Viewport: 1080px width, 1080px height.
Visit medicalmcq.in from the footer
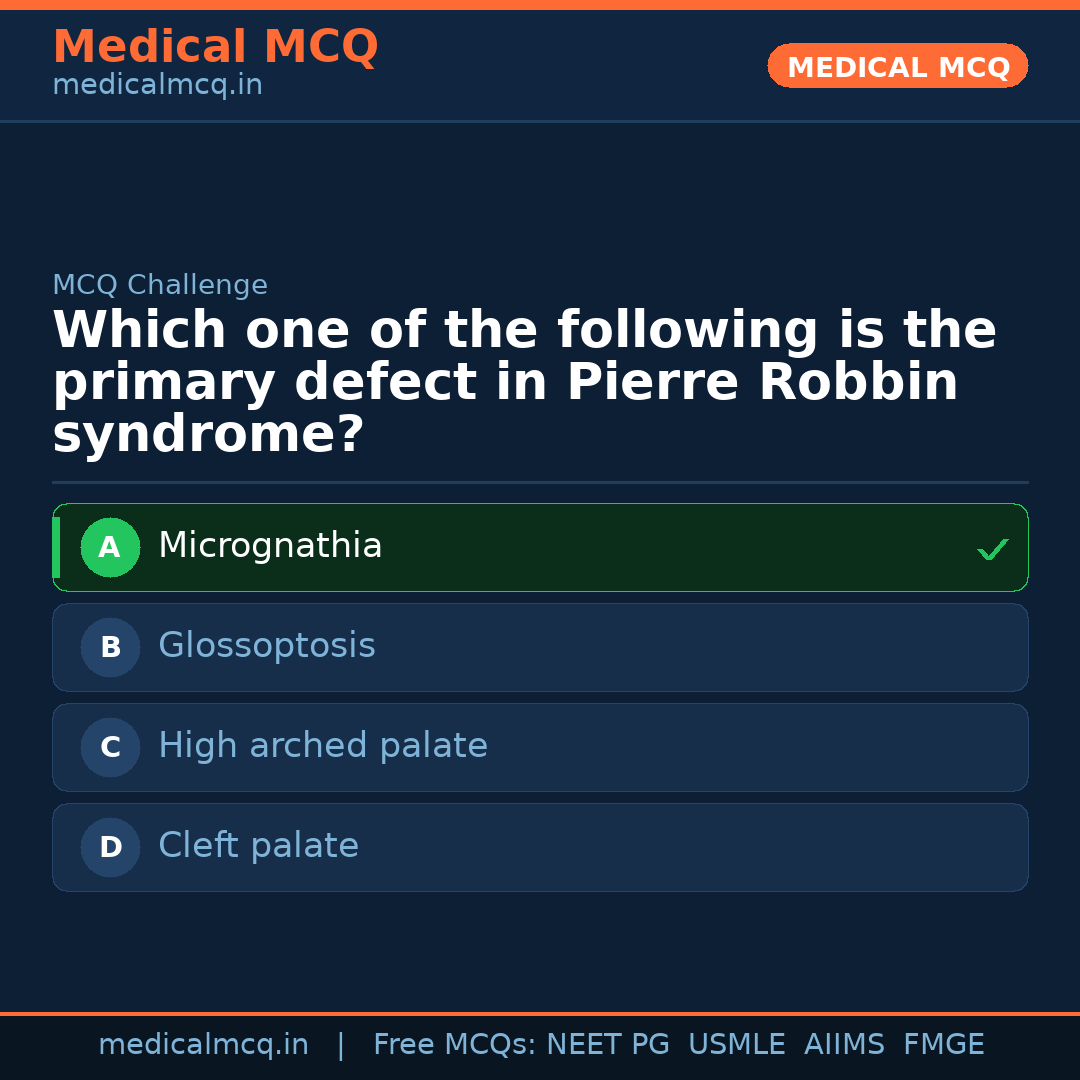click(x=203, y=1044)
